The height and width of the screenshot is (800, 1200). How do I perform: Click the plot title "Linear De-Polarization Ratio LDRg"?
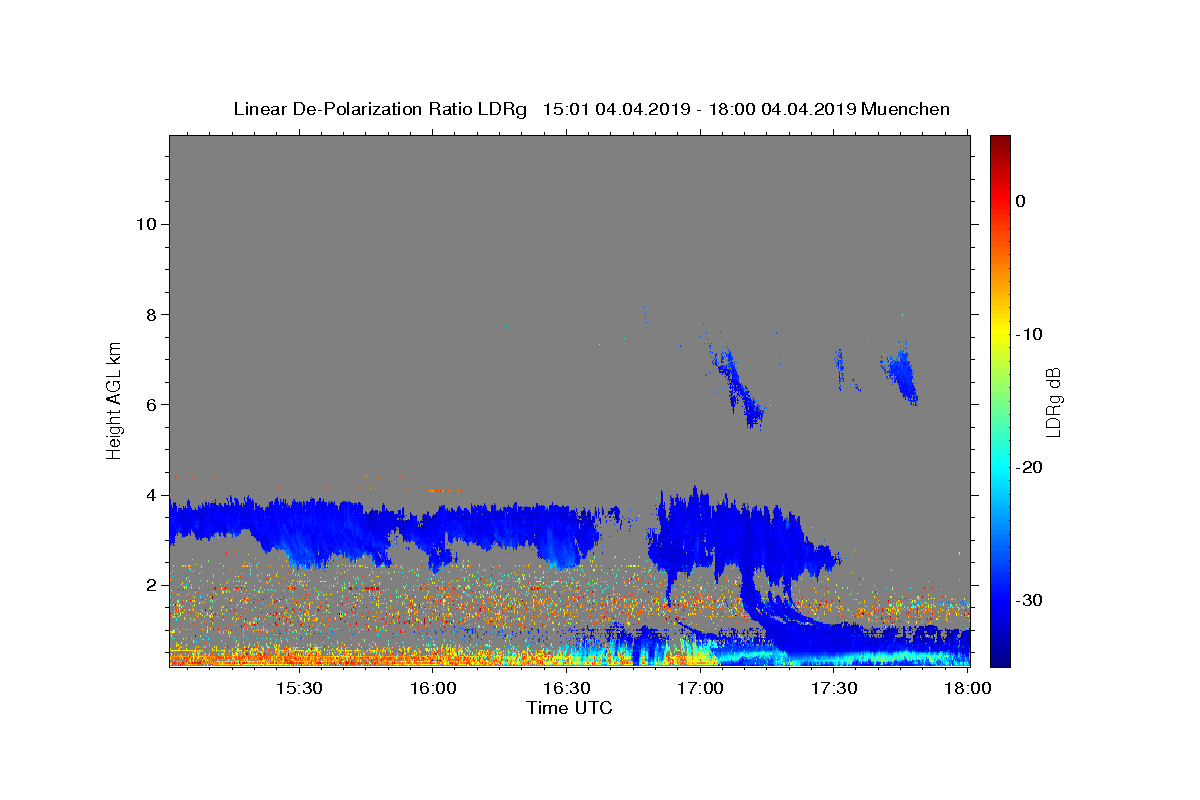(380, 109)
